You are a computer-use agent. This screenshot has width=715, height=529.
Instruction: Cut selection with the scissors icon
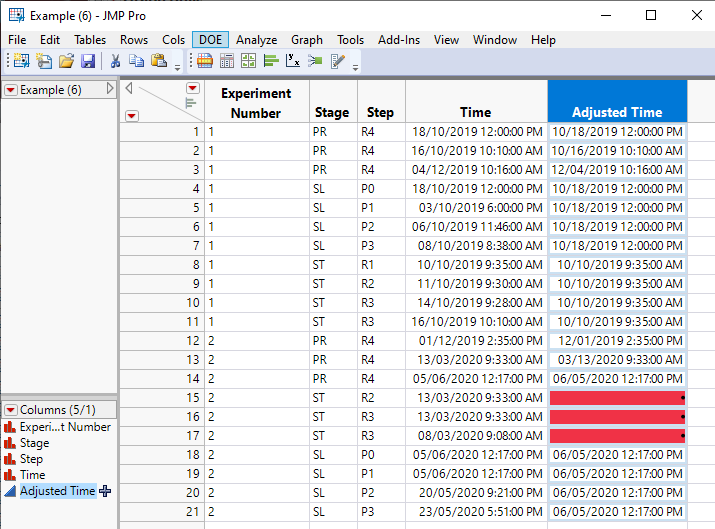pos(115,61)
